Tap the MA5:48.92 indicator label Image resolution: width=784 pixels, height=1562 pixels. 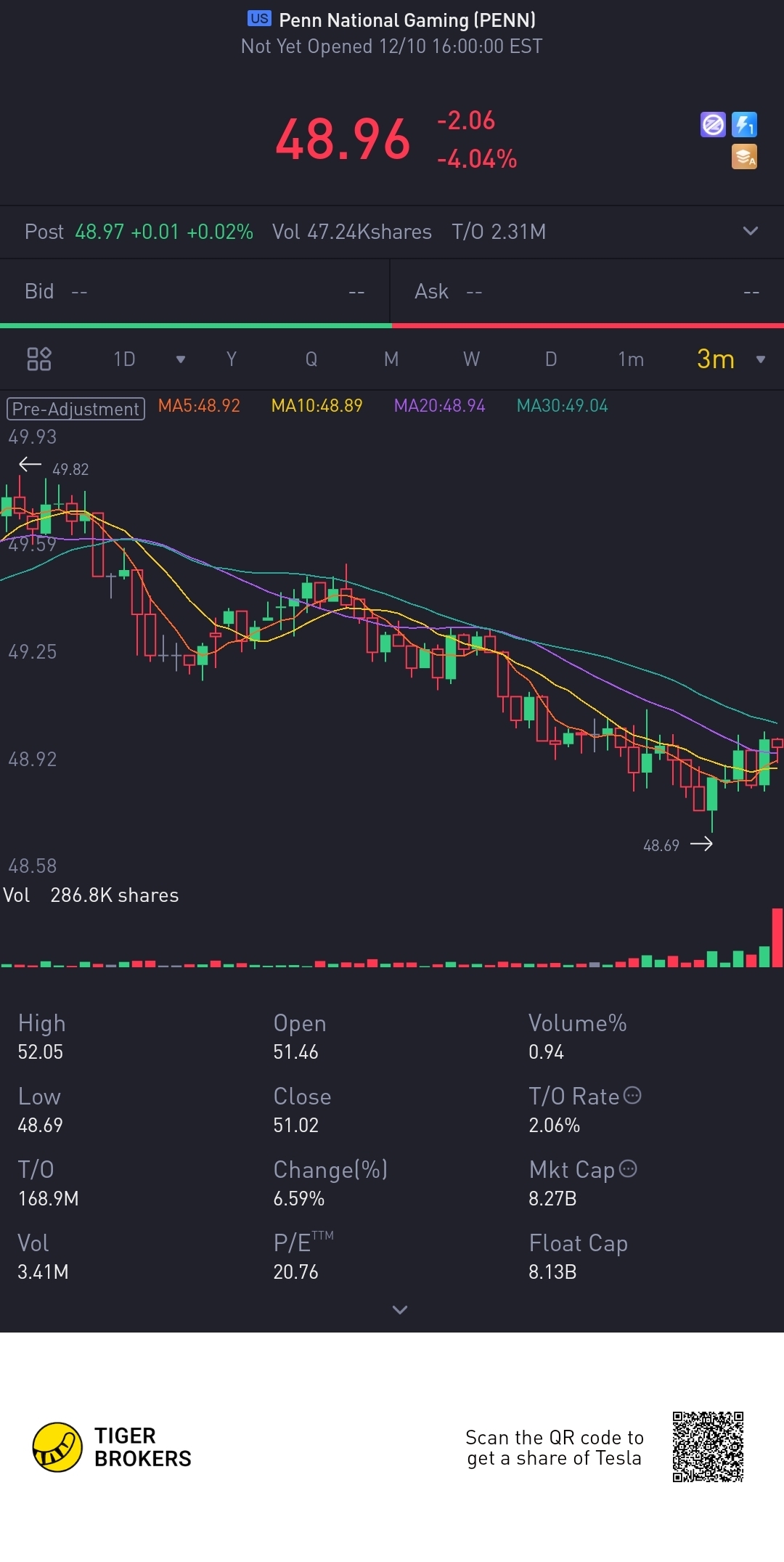tap(199, 406)
